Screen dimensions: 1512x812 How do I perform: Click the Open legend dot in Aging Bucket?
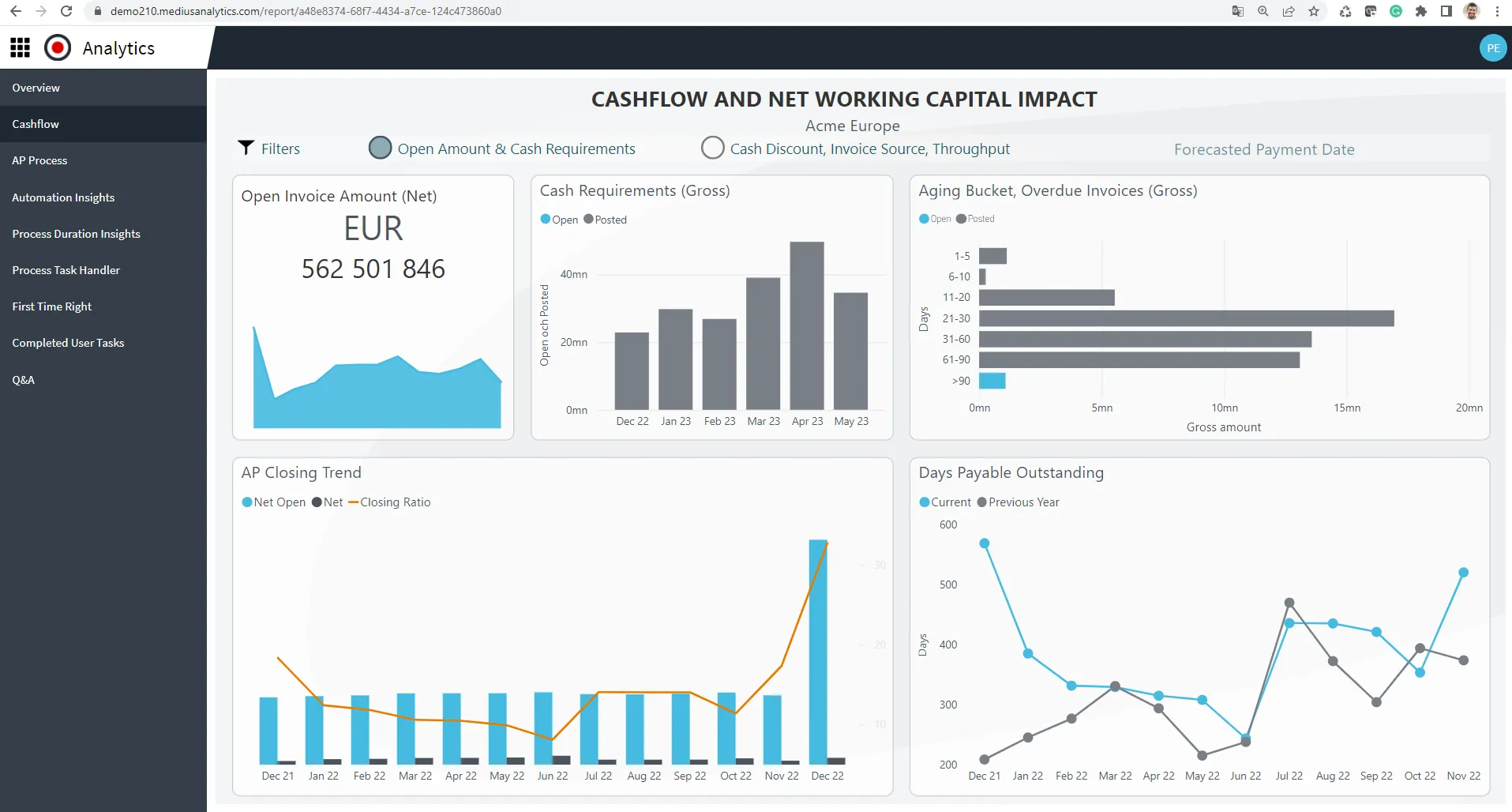pos(924,219)
